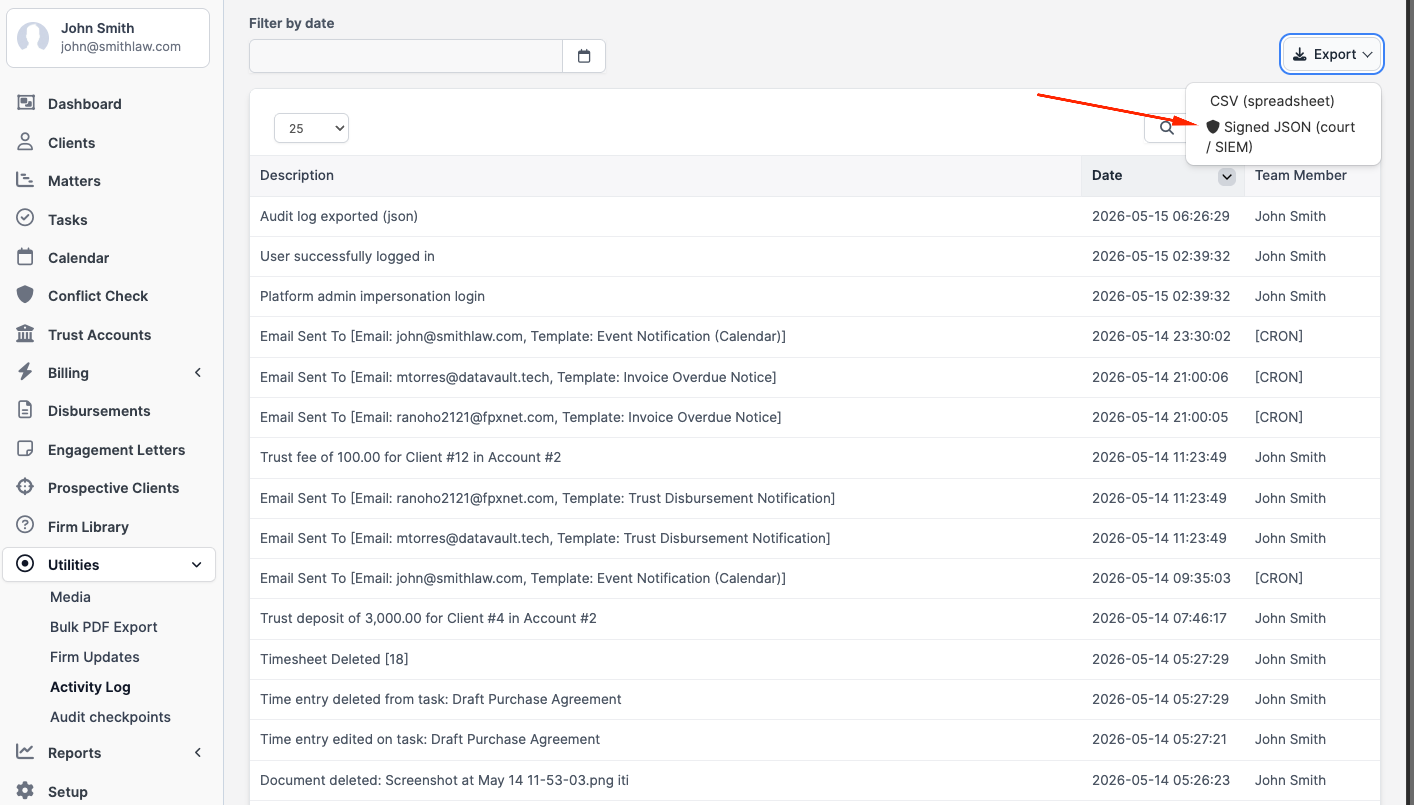Click the Dashboard sidebar icon
Viewport: 1414px width, 805px height.
point(26,103)
